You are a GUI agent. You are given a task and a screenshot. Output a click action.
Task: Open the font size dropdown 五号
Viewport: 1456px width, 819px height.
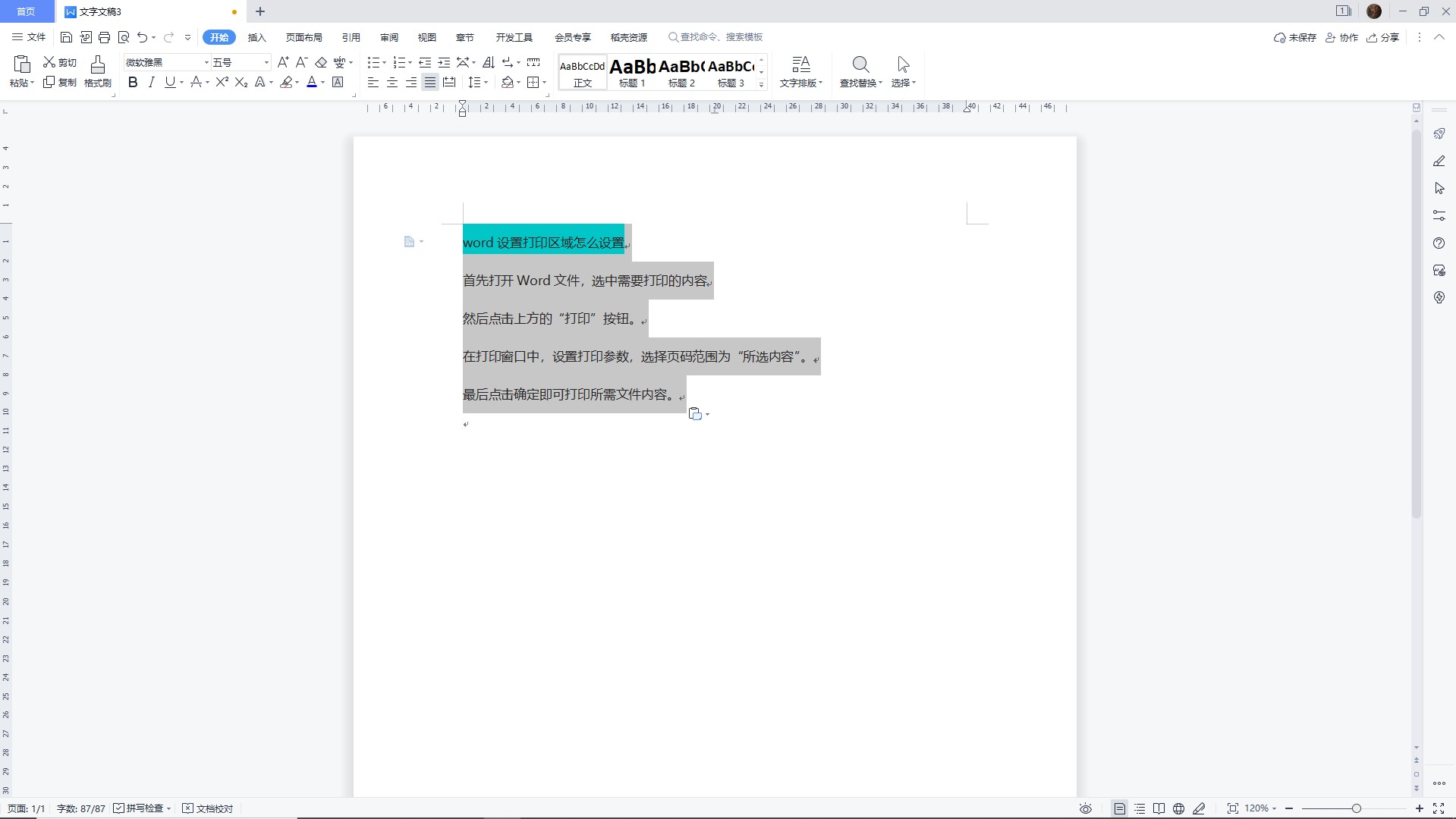(266, 62)
